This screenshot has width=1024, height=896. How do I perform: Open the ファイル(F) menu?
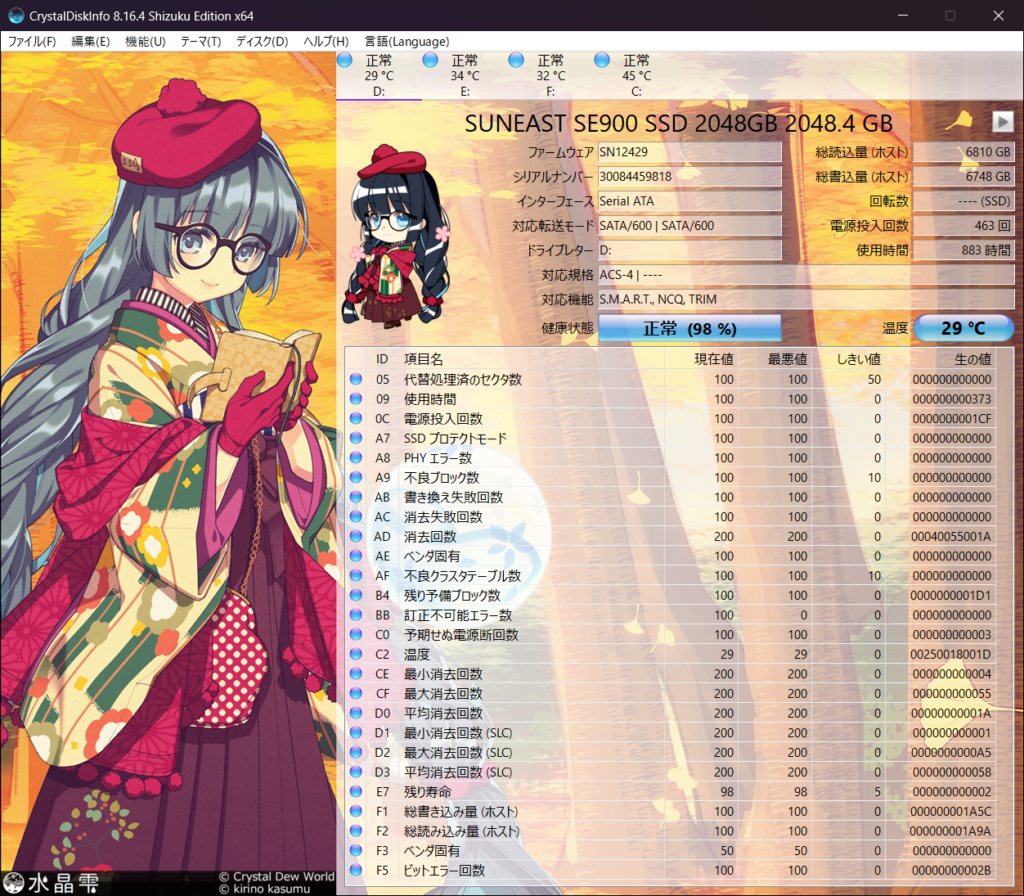[x=31, y=41]
